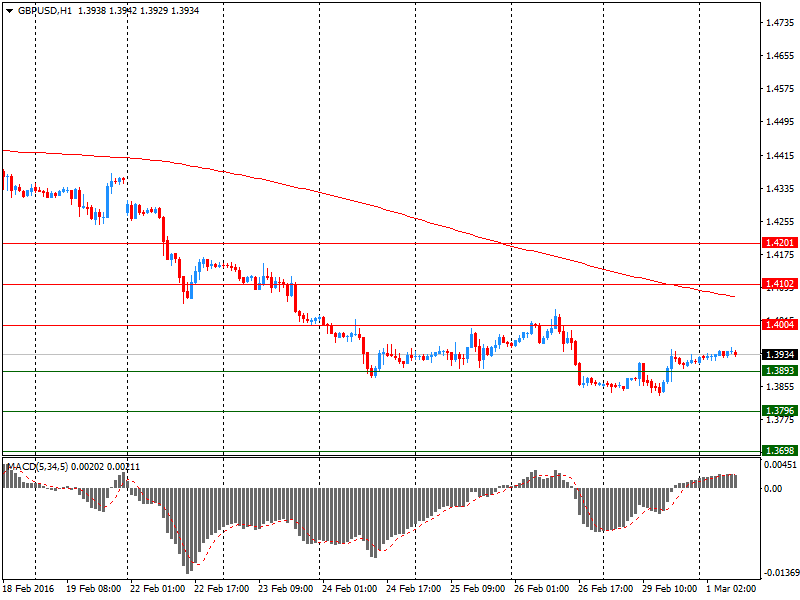Click the 24 Feb 17:00 time label
The height and width of the screenshot is (600, 800).
coord(414,588)
